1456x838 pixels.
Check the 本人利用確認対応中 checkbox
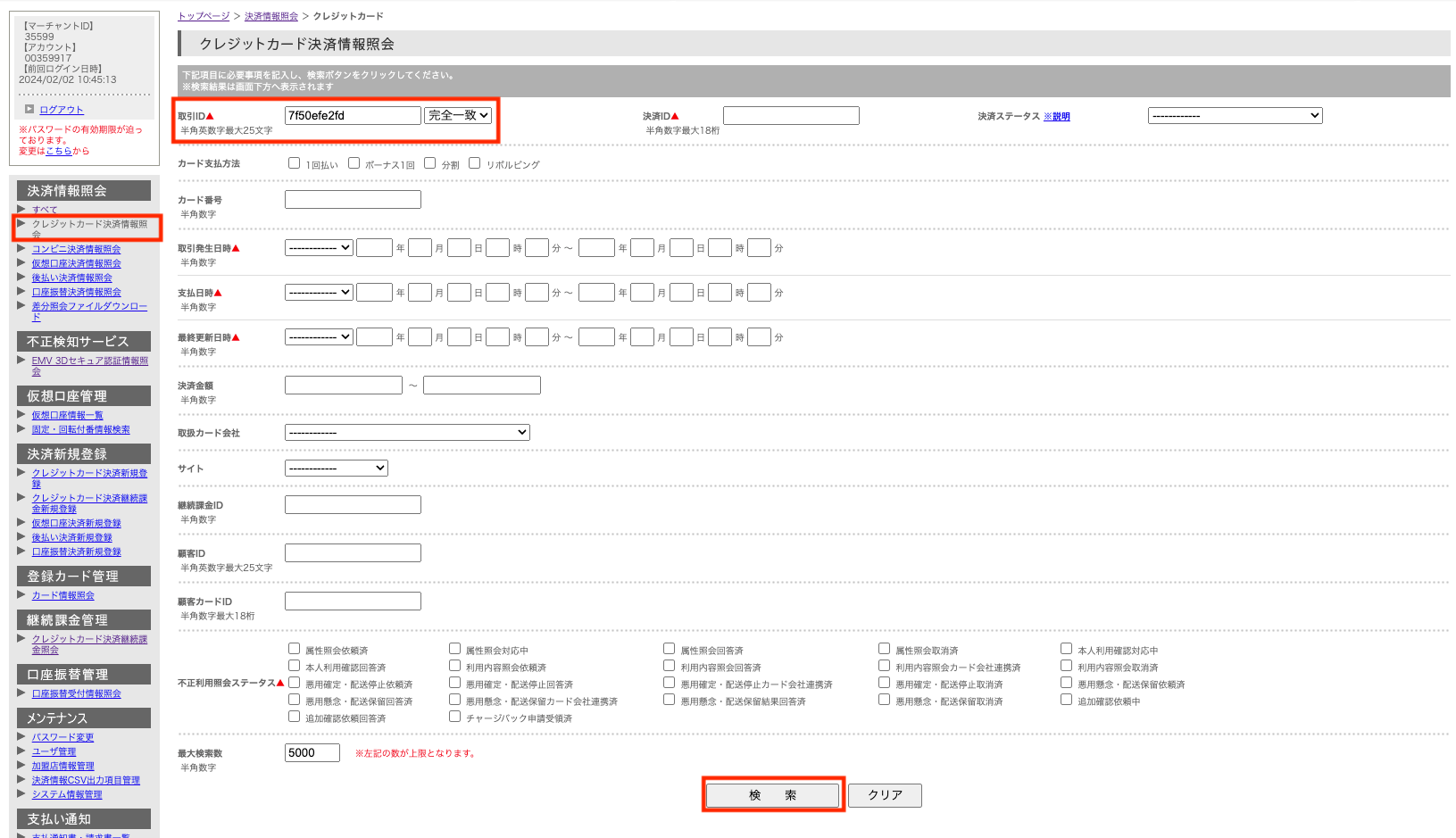(1066, 649)
